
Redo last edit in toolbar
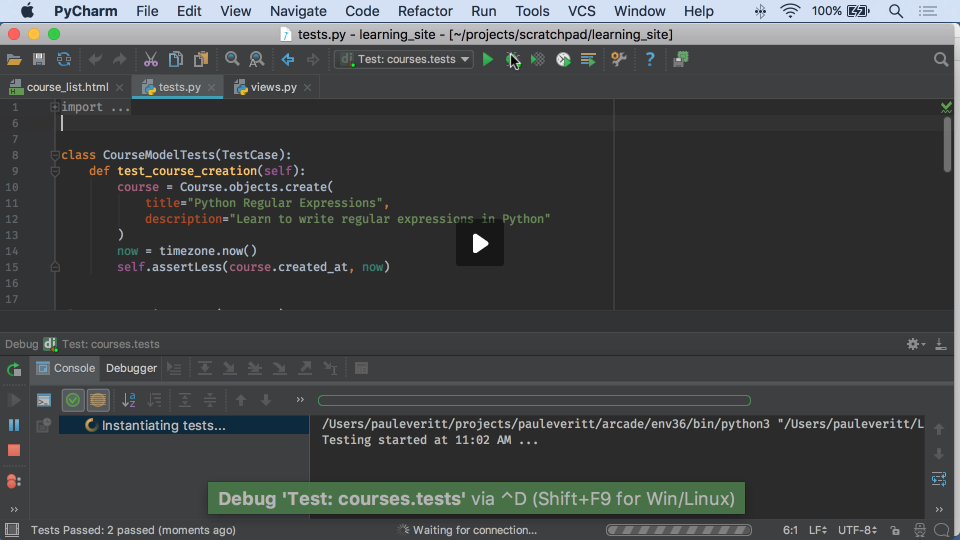(119, 59)
